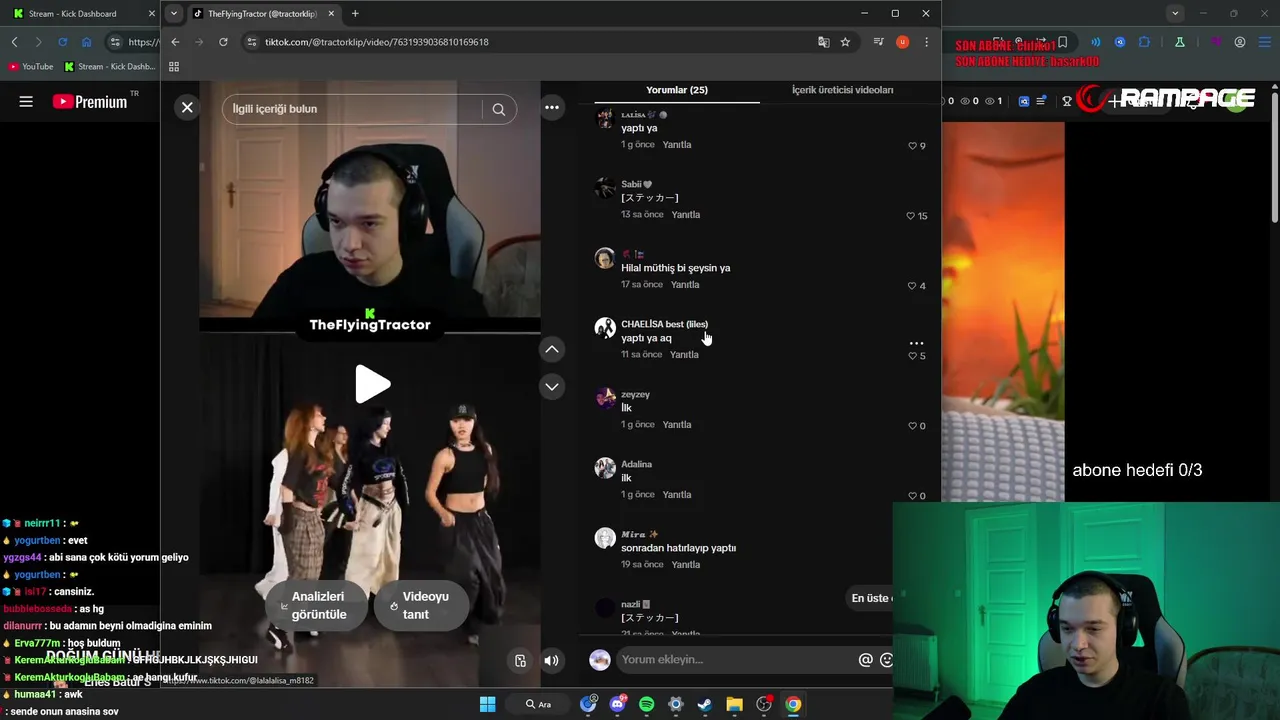
Task: Open the three-dot more options beside search
Action: click(x=552, y=108)
